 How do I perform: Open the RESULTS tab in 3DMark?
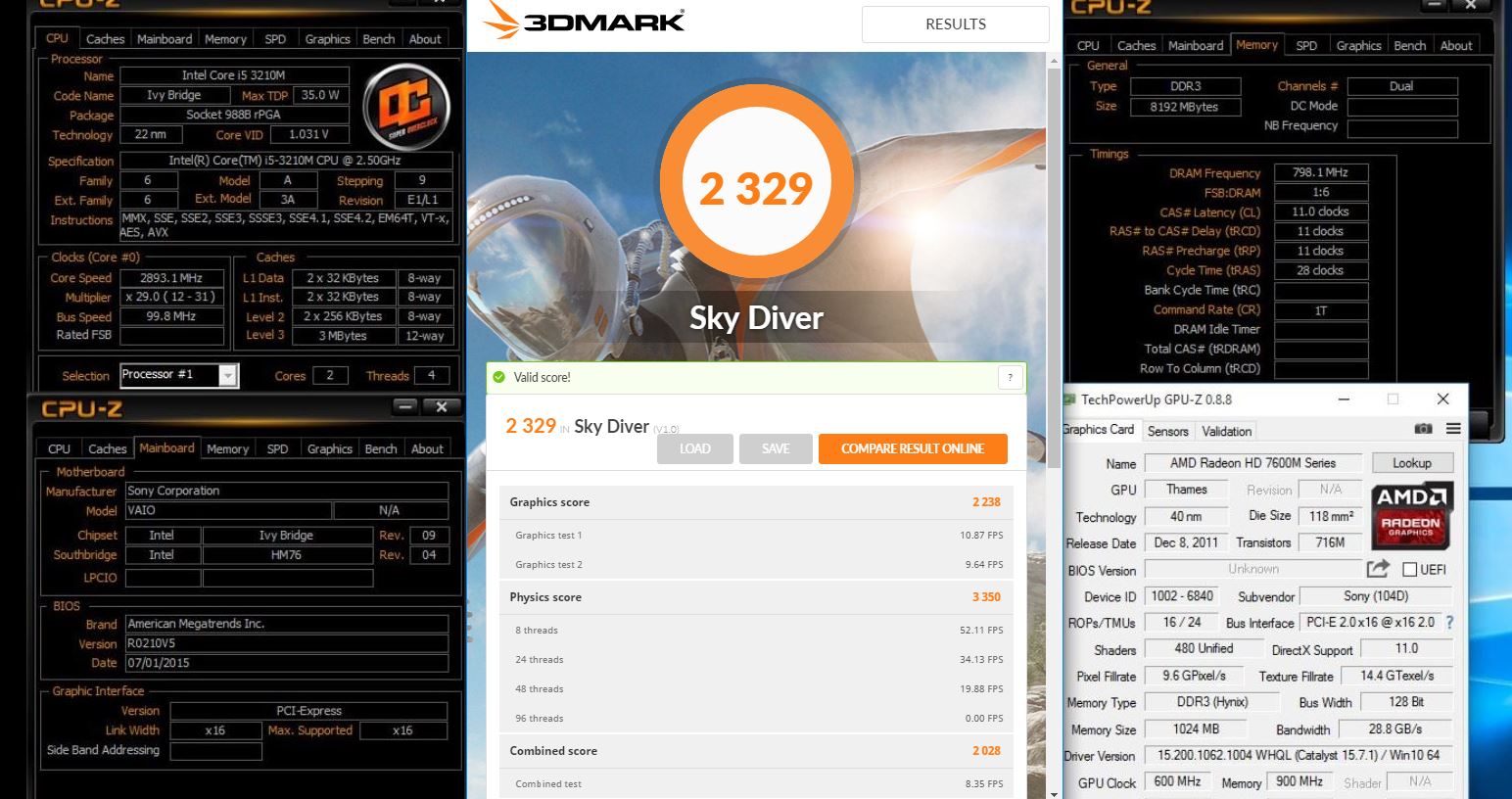955,23
